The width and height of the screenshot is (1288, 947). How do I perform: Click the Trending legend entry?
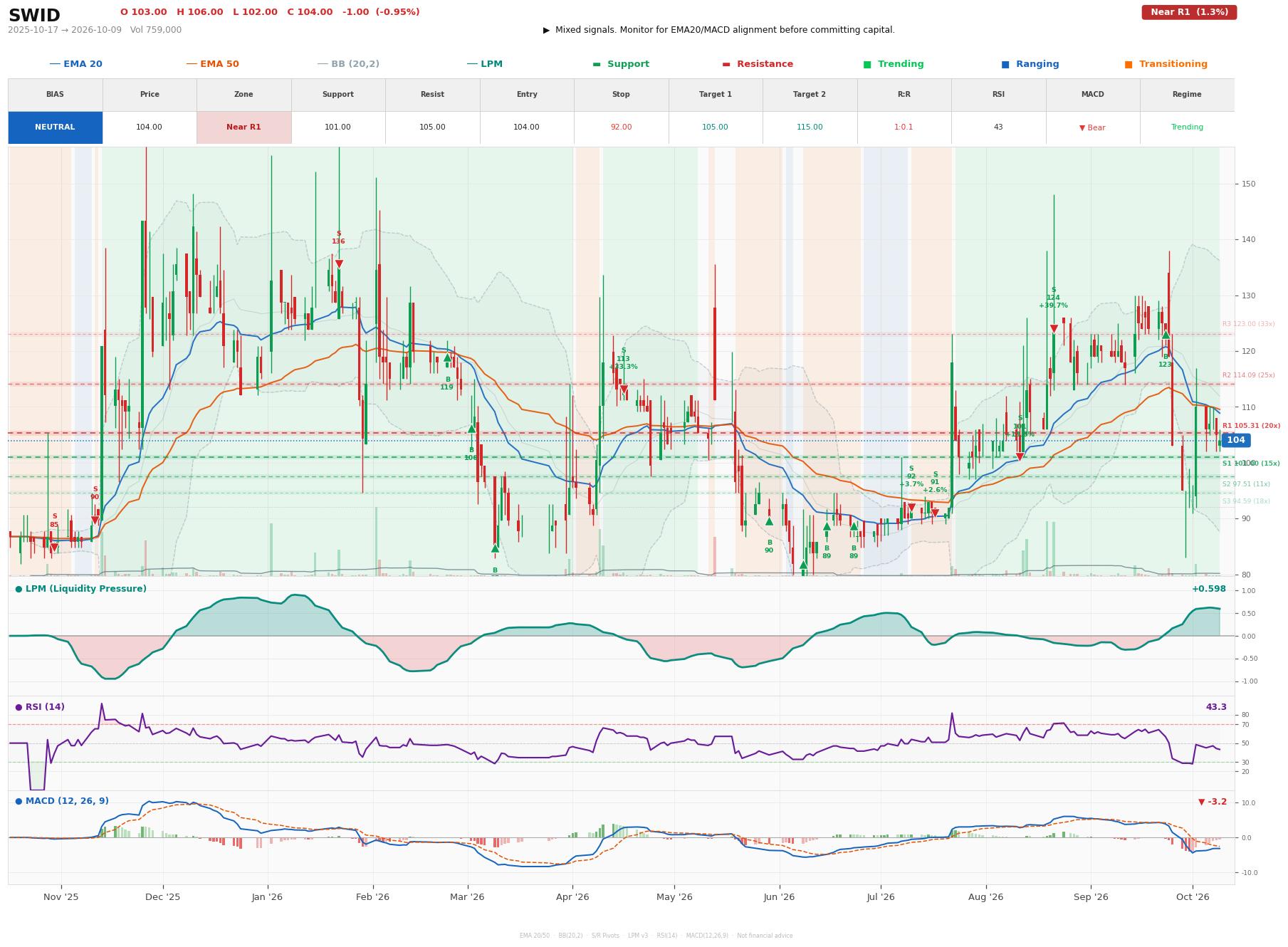pyautogui.click(x=894, y=64)
